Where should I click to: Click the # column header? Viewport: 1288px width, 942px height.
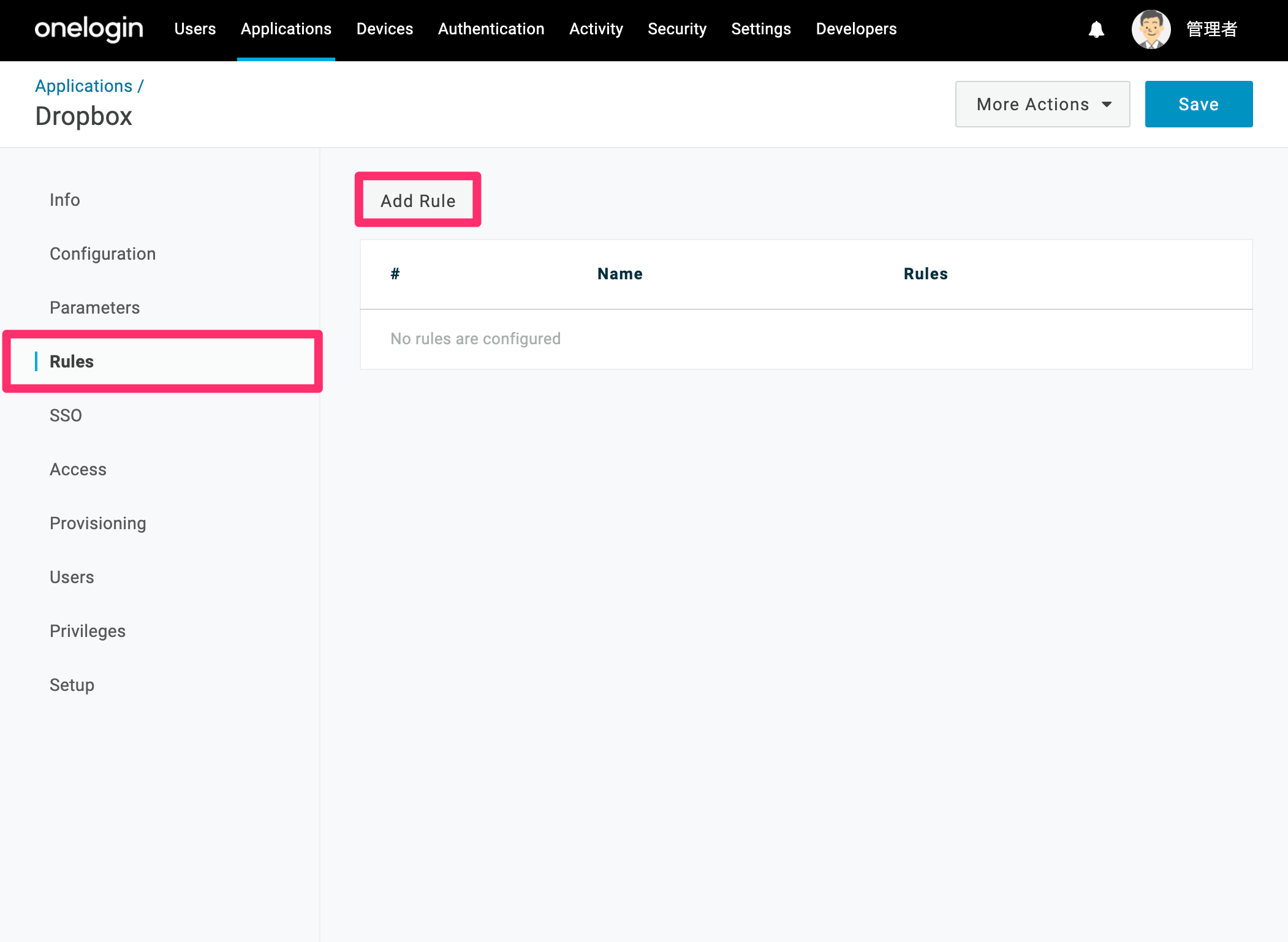395,274
